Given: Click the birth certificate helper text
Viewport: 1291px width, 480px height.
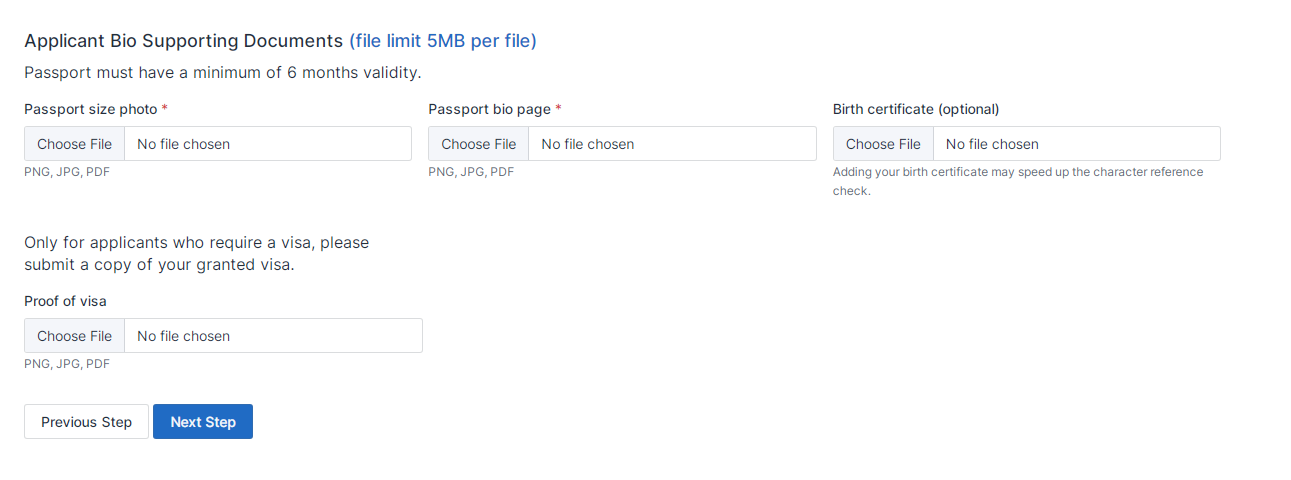Looking at the screenshot, I should (1017, 180).
